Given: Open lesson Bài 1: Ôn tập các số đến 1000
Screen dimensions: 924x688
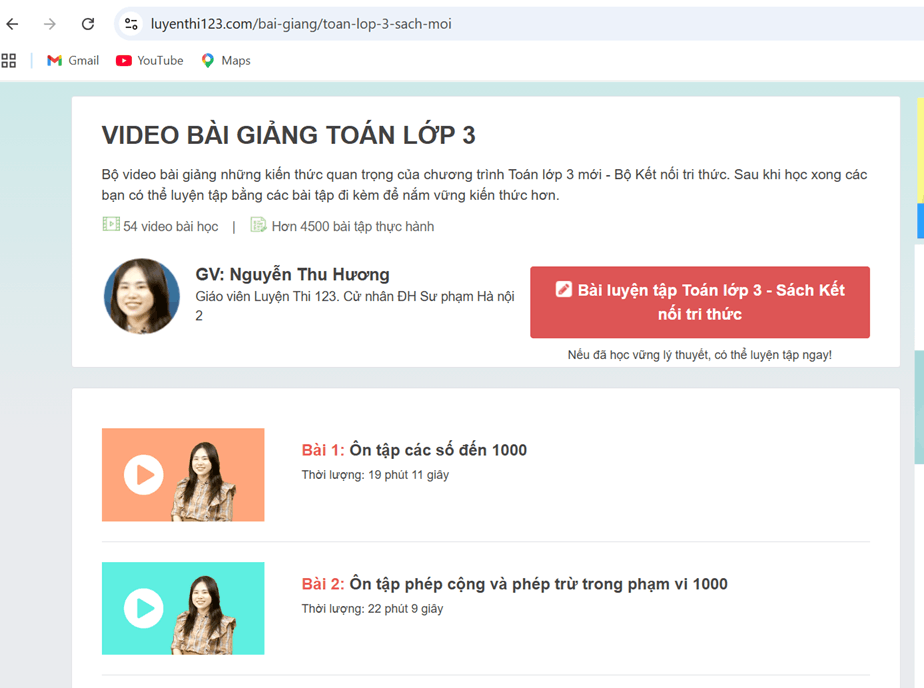Looking at the screenshot, I should [x=414, y=450].
